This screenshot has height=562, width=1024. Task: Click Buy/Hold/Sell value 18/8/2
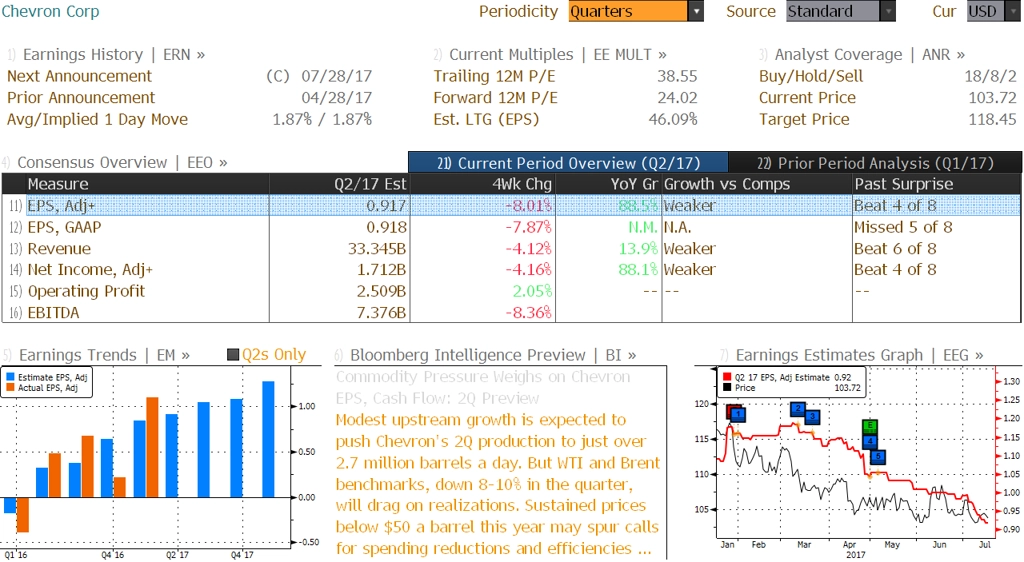click(991, 76)
